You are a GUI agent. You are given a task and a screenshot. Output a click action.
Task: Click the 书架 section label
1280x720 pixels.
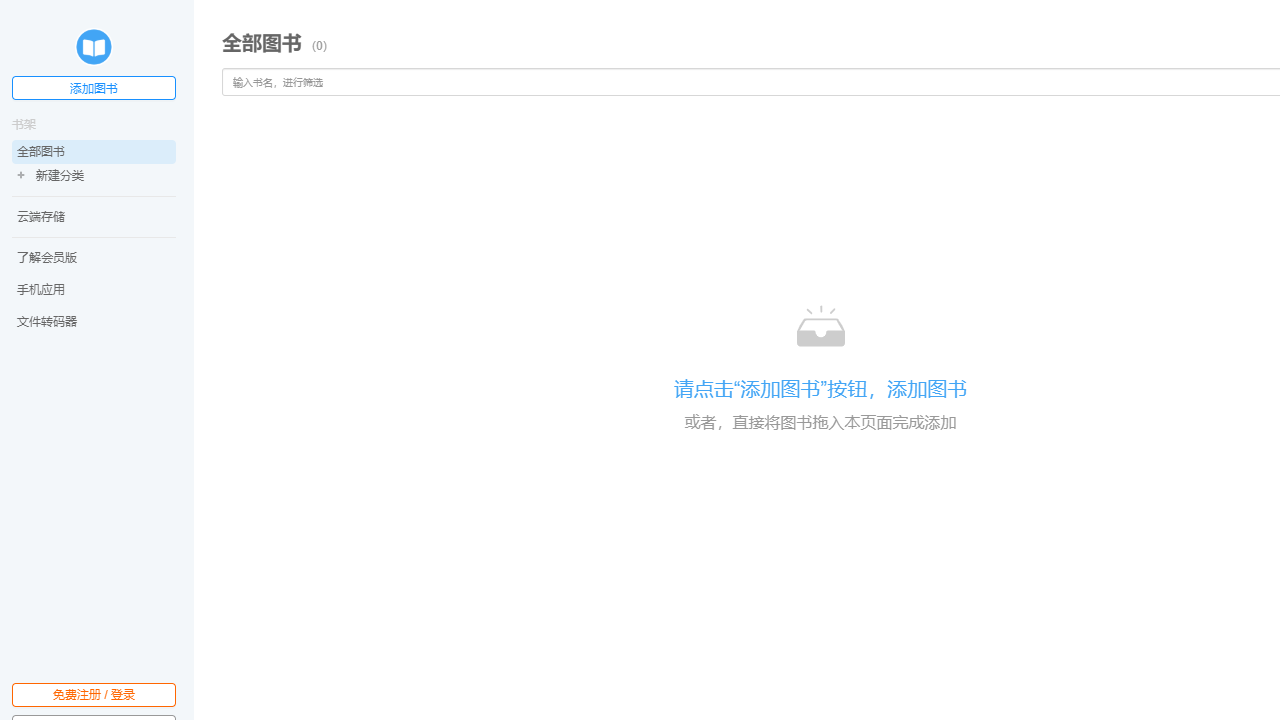24,125
